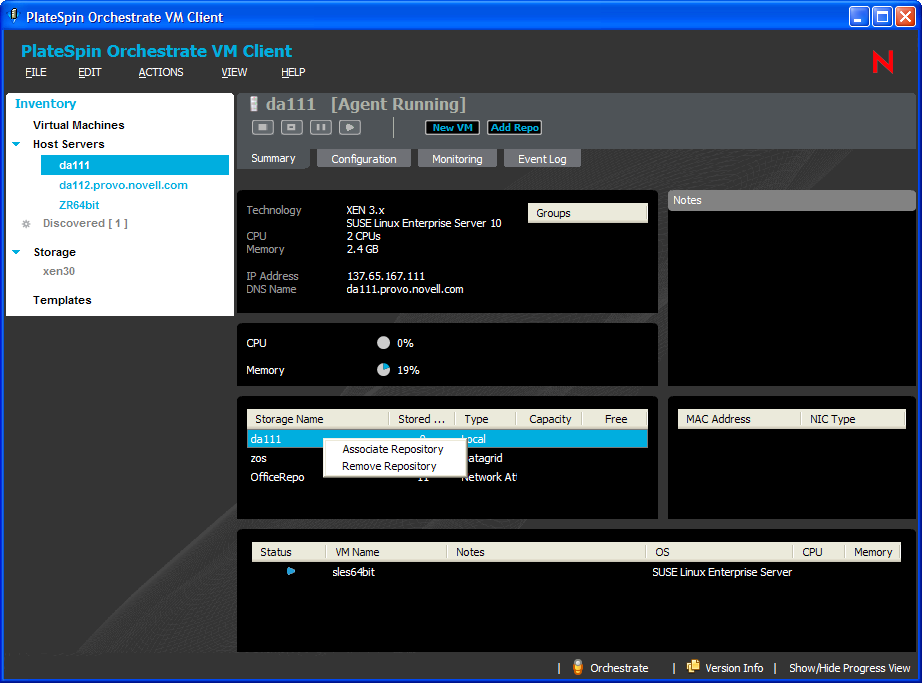Click the NIC Type column header
The height and width of the screenshot is (683, 922).
(853, 419)
